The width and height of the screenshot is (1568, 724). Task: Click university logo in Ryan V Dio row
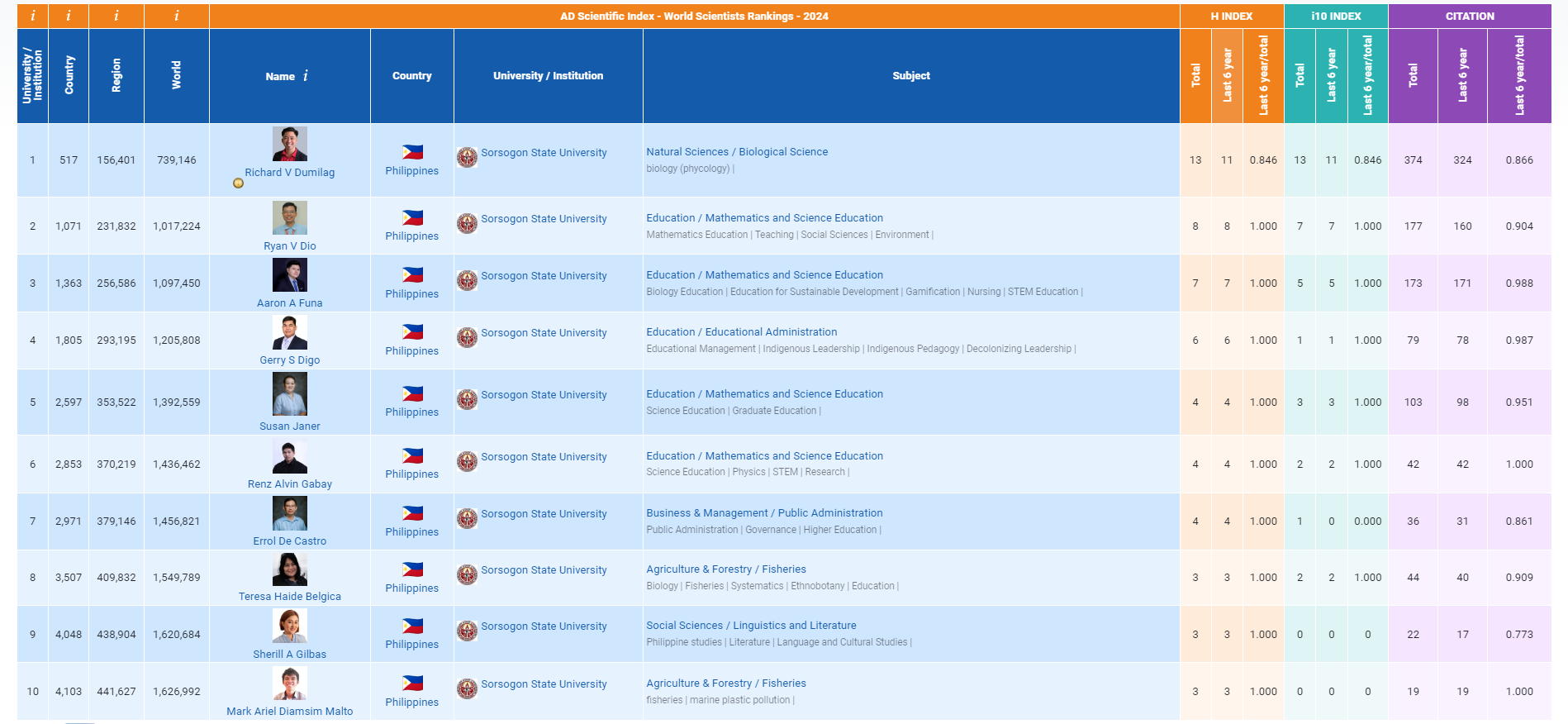pos(467,223)
